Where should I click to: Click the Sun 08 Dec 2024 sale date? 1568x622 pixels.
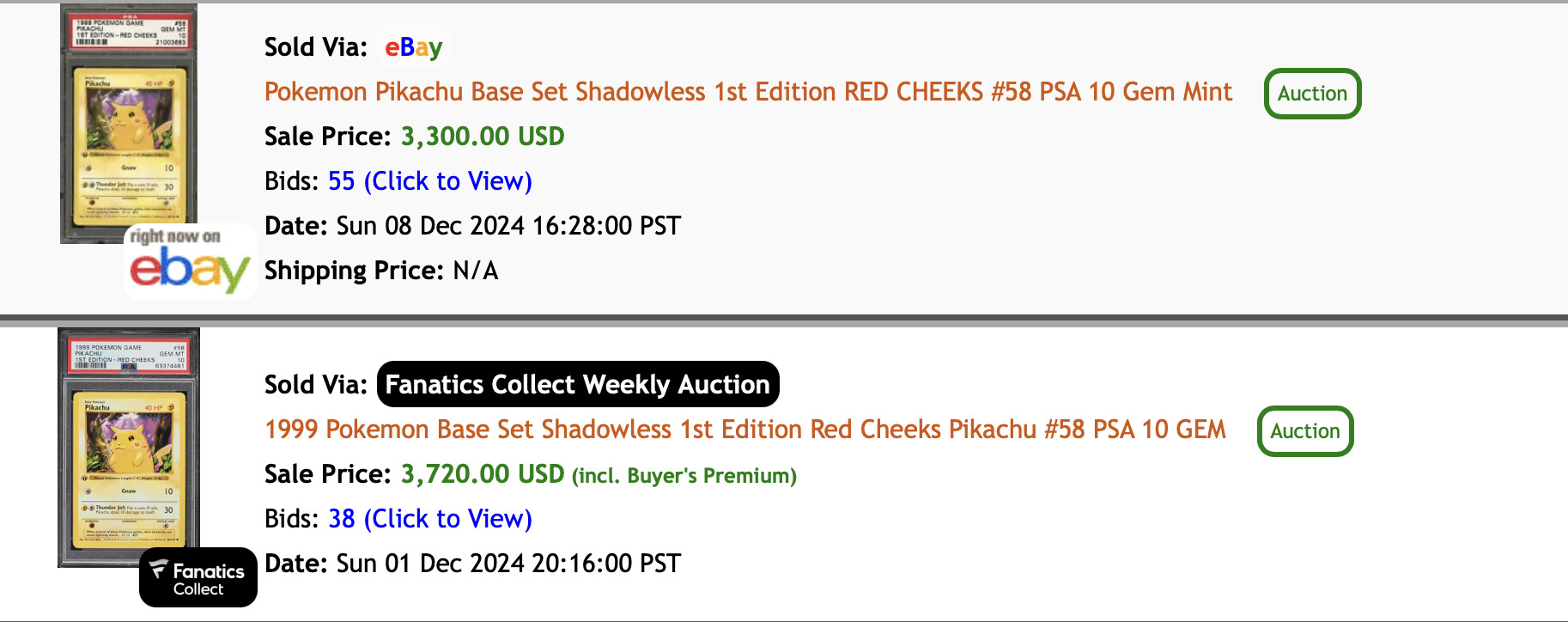508,226
